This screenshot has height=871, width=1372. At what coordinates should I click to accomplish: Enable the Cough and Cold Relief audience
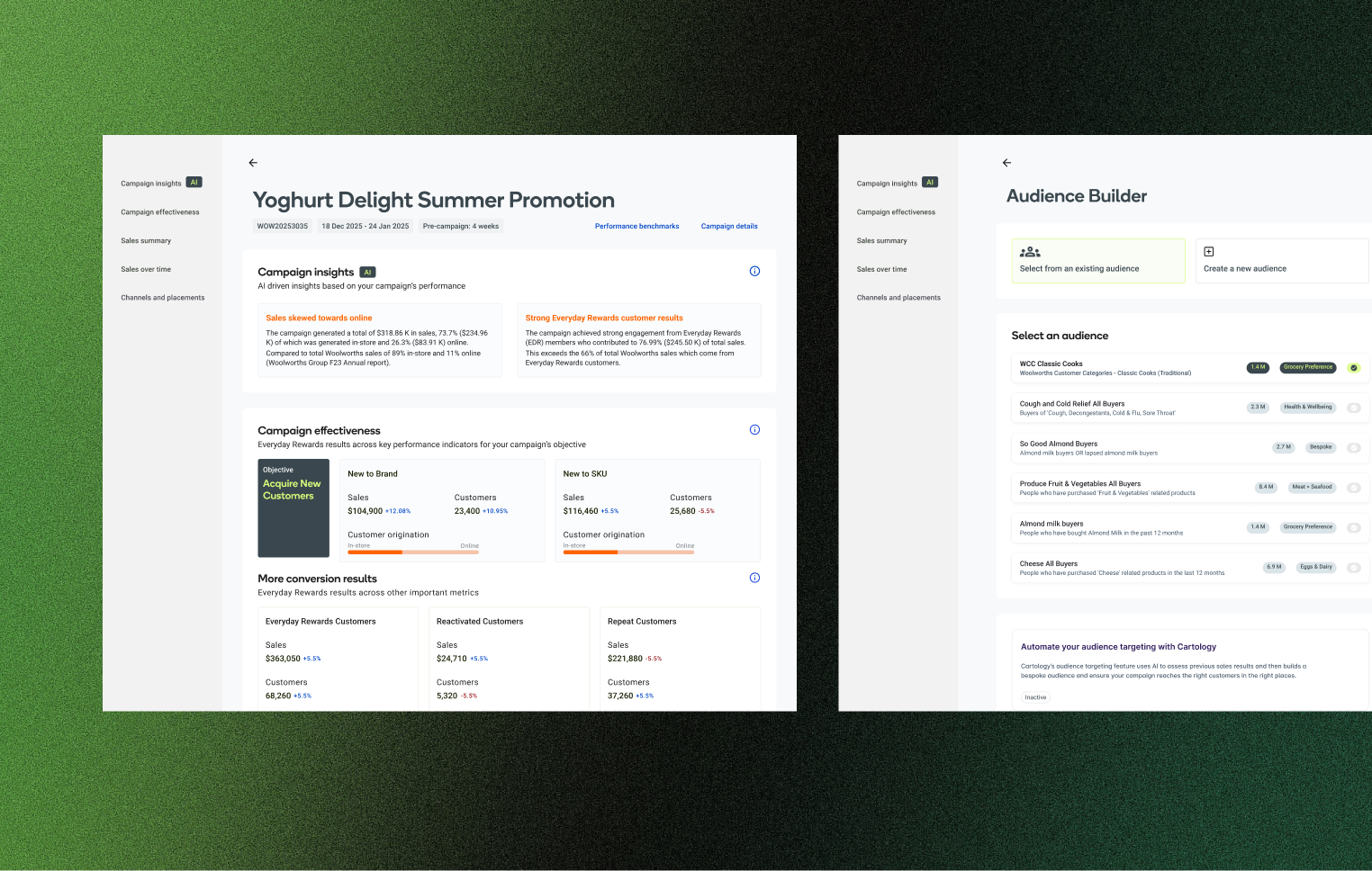coord(1353,408)
